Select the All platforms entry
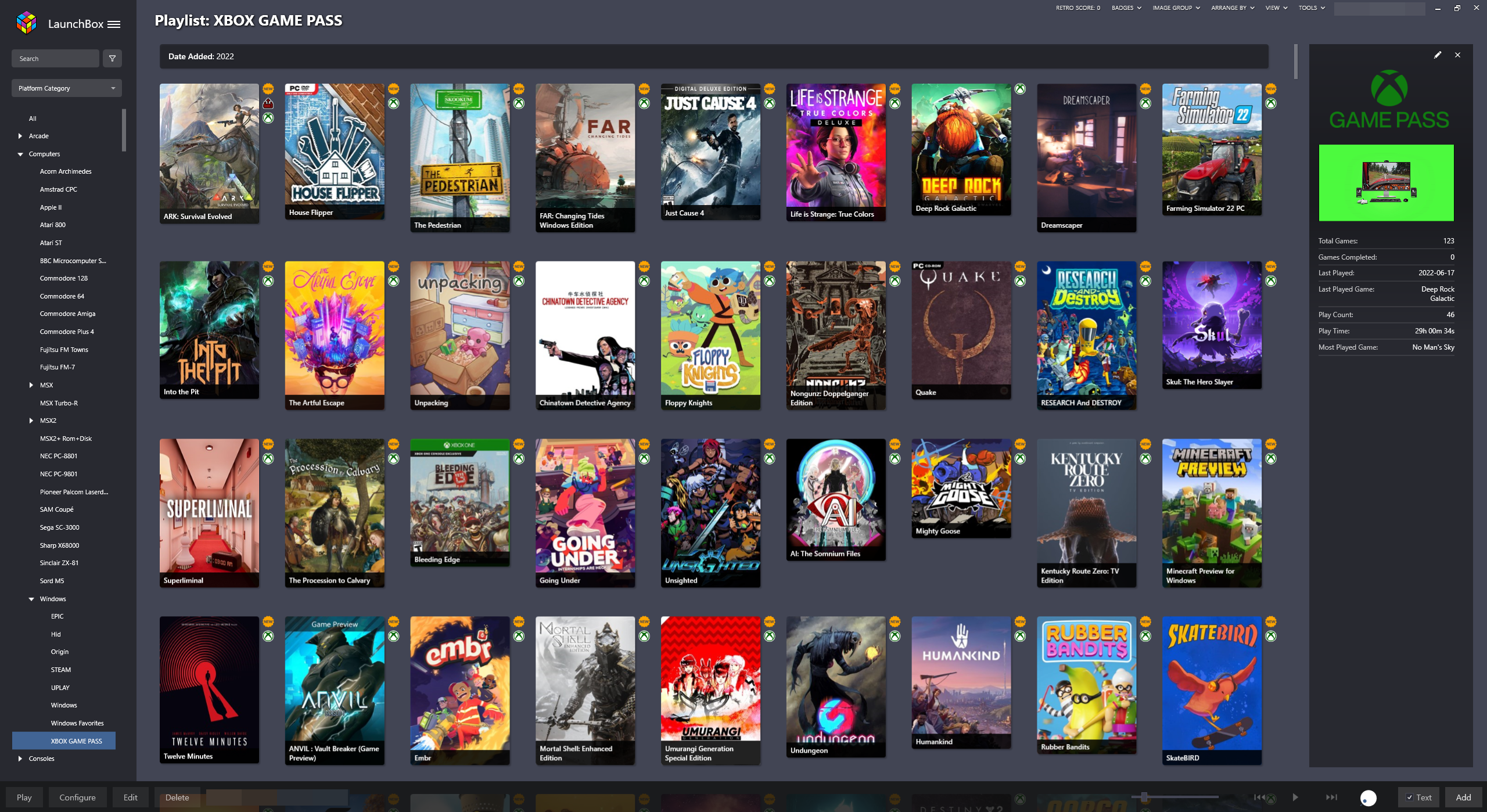 33,118
